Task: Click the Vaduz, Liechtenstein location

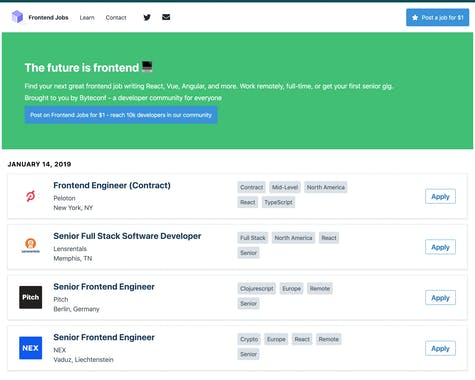Action: [83, 360]
